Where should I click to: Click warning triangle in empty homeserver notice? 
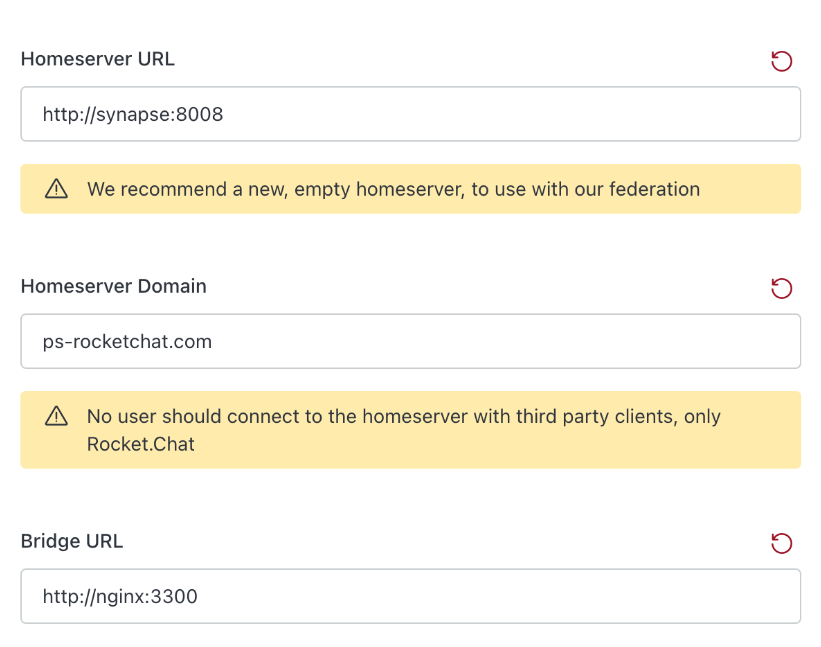[57, 189]
